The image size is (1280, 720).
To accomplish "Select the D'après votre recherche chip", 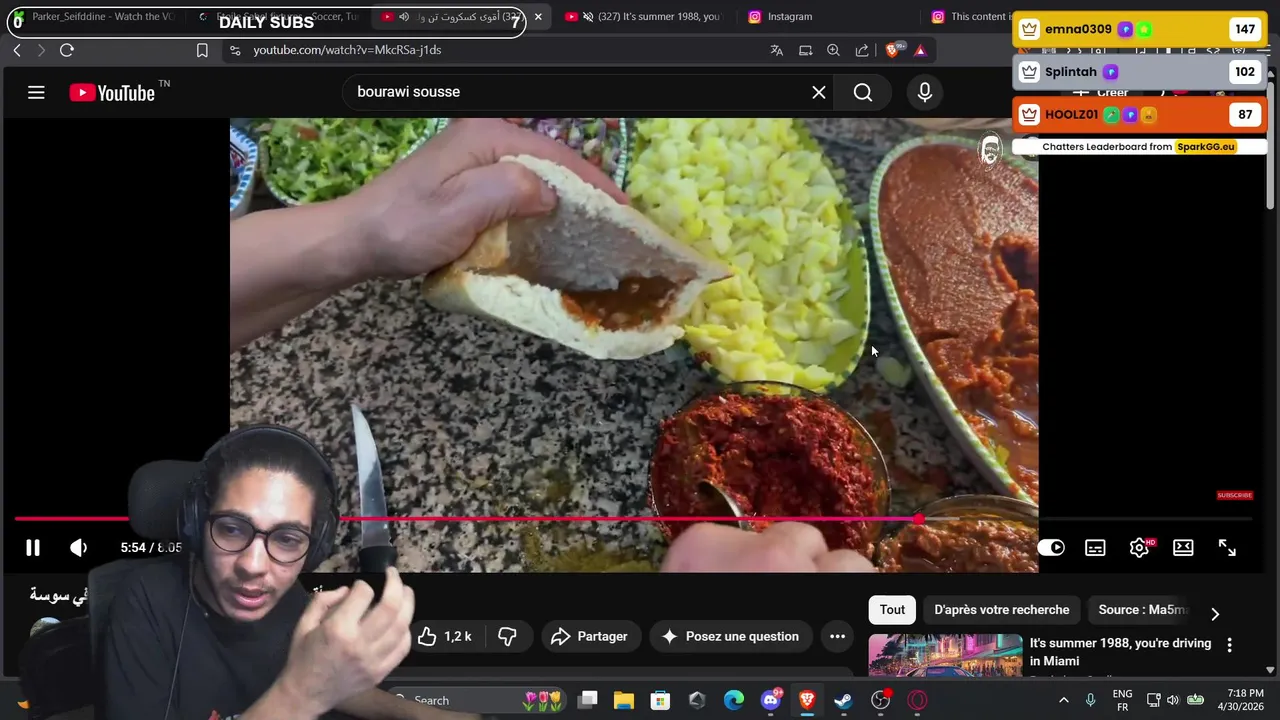I will coord(1001,609).
